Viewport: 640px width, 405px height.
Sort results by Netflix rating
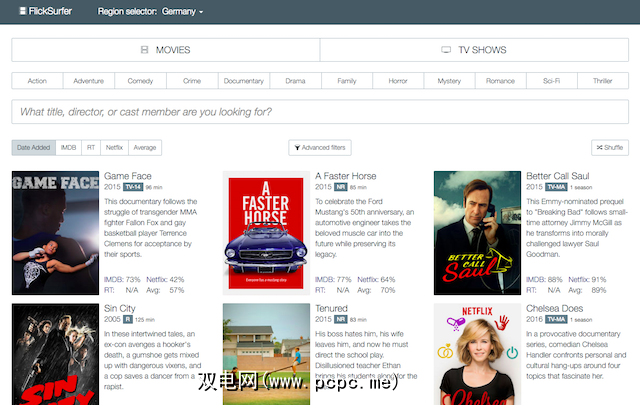pos(114,148)
